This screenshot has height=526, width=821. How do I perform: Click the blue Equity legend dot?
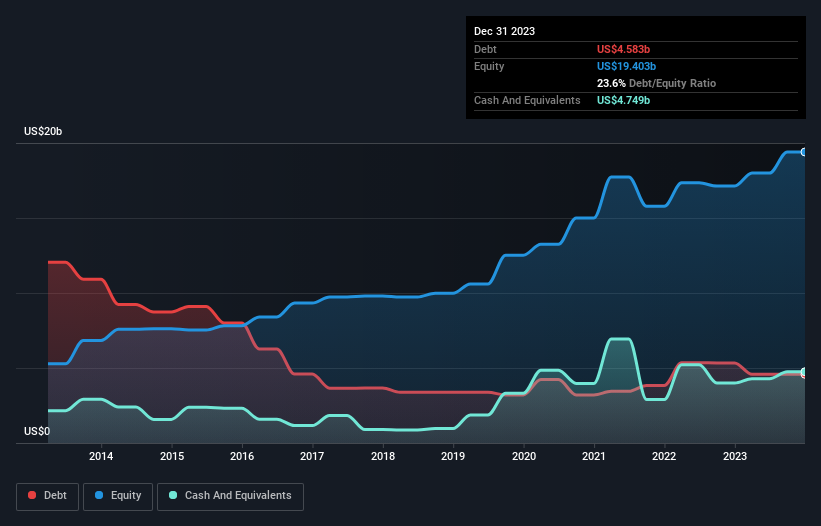pyautogui.click(x=99, y=495)
